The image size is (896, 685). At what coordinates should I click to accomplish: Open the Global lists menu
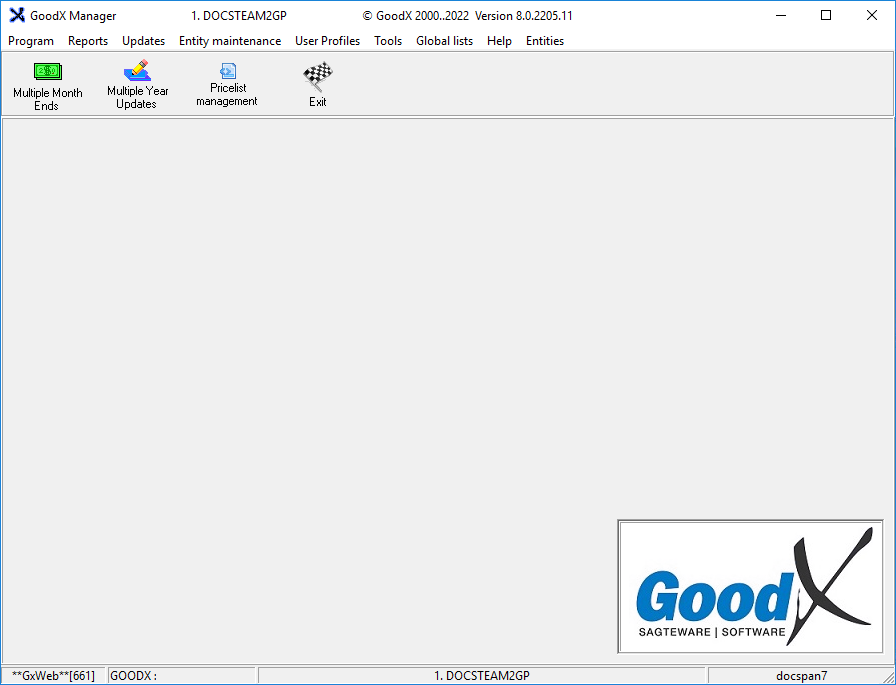(x=445, y=41)
